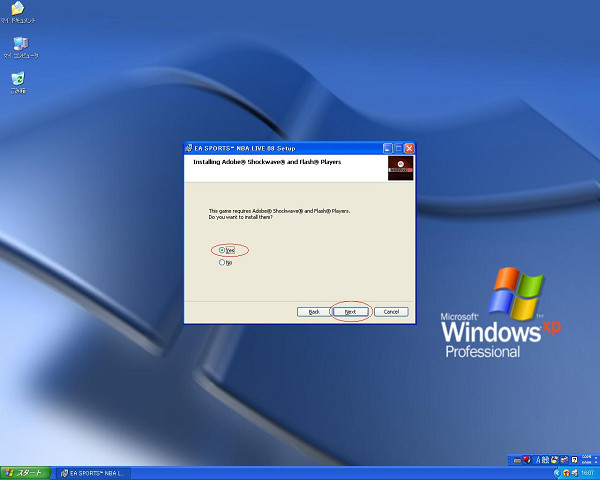Viewport: 600px width, 480px height.
Task: Select the No radio button
Action: pos(222,262)
